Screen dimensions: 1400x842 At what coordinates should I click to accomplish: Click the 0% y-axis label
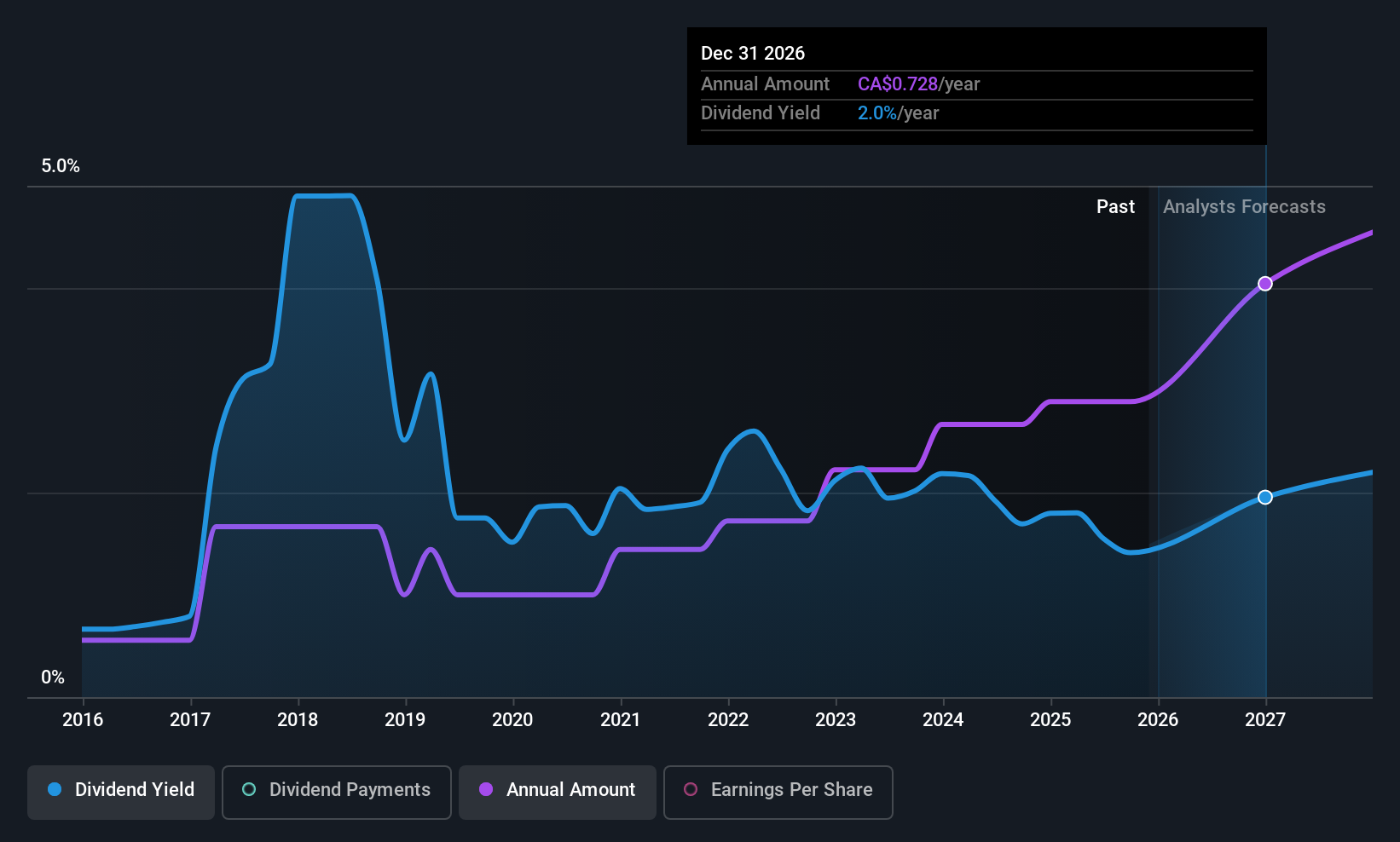(53, 678)
